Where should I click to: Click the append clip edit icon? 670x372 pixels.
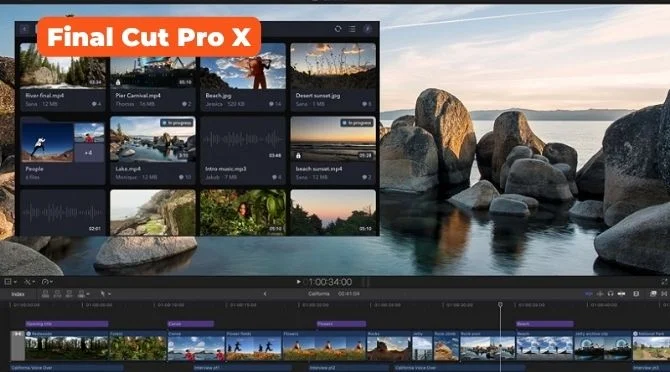pyautogui.click(x=69, y=294)
